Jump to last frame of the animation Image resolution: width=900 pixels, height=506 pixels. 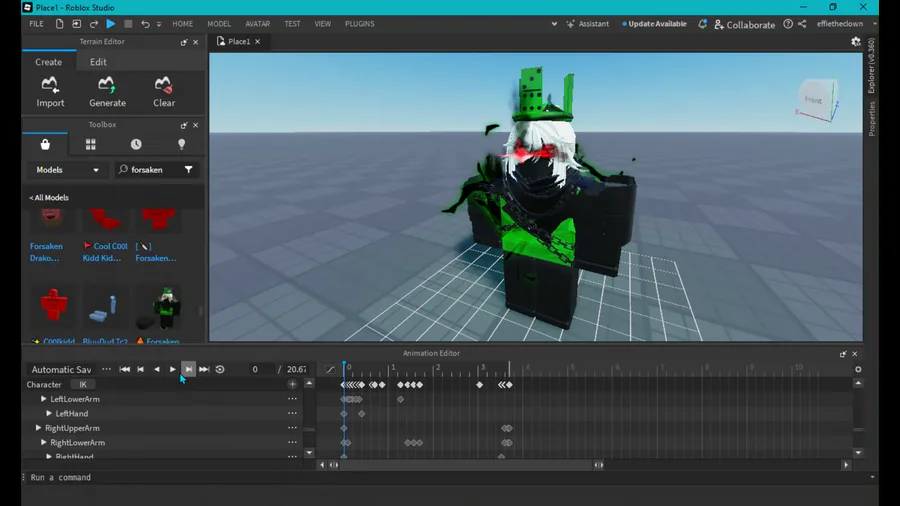[204, 369]
